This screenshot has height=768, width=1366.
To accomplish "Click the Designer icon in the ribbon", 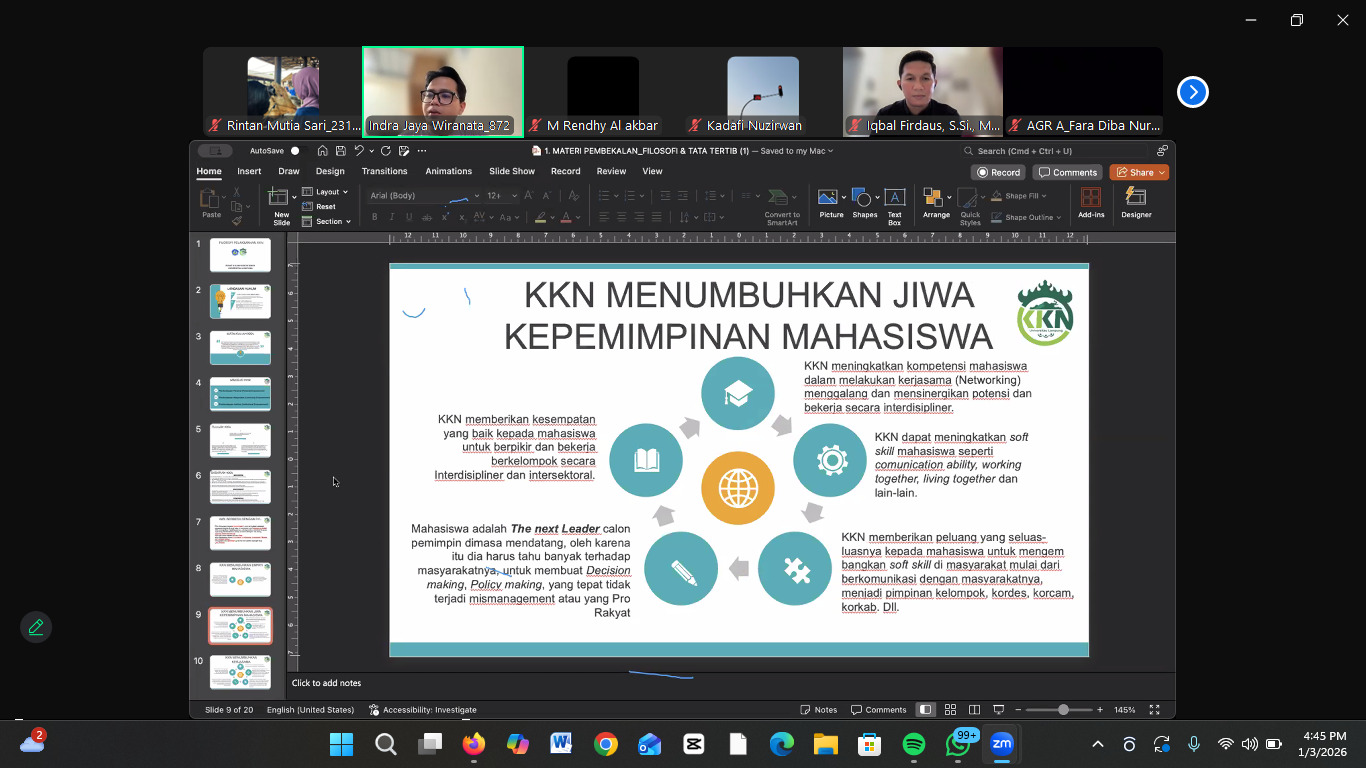I will point(1136,199).
